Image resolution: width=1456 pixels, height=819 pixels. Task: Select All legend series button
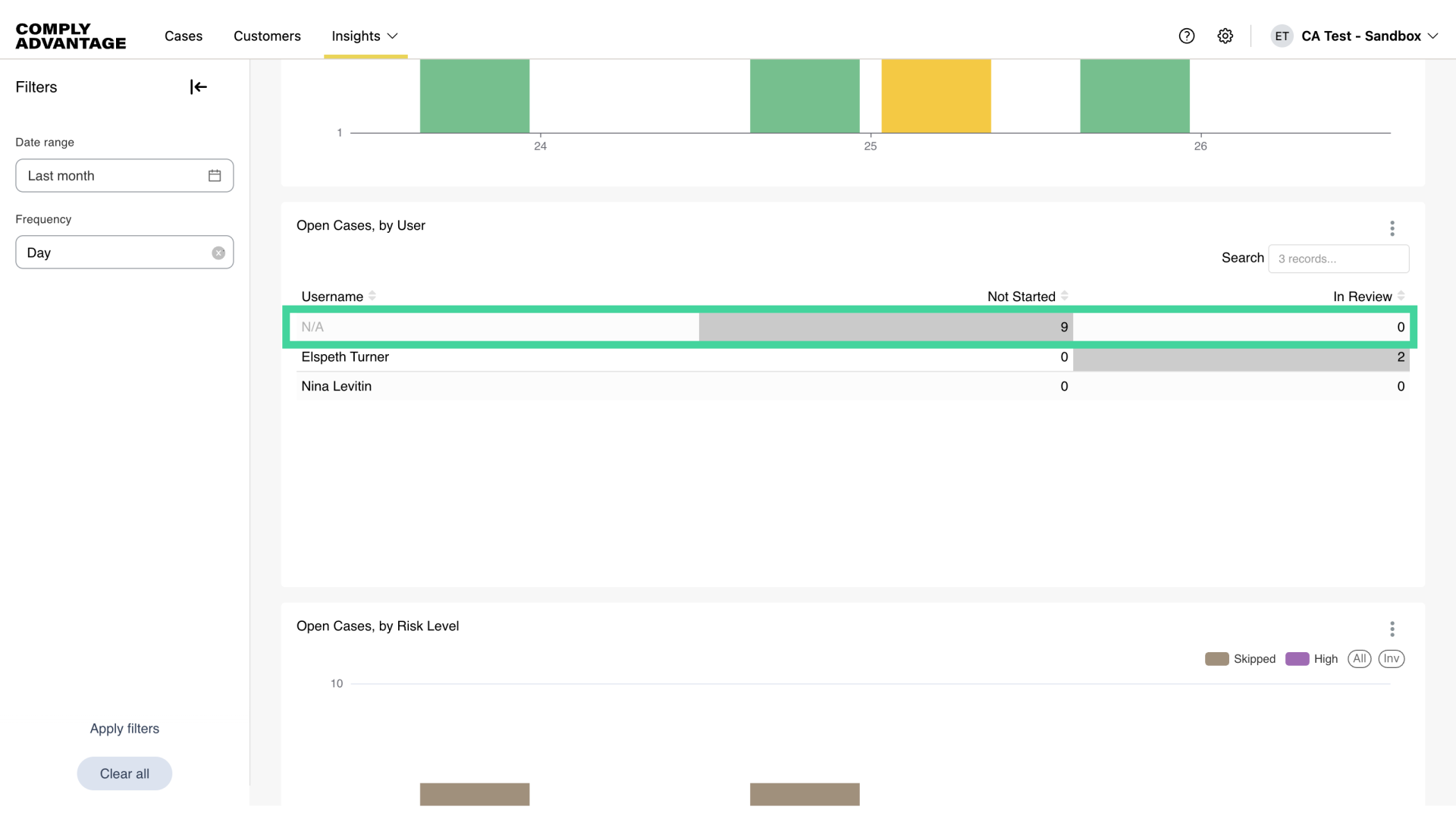coord(1360,659)
